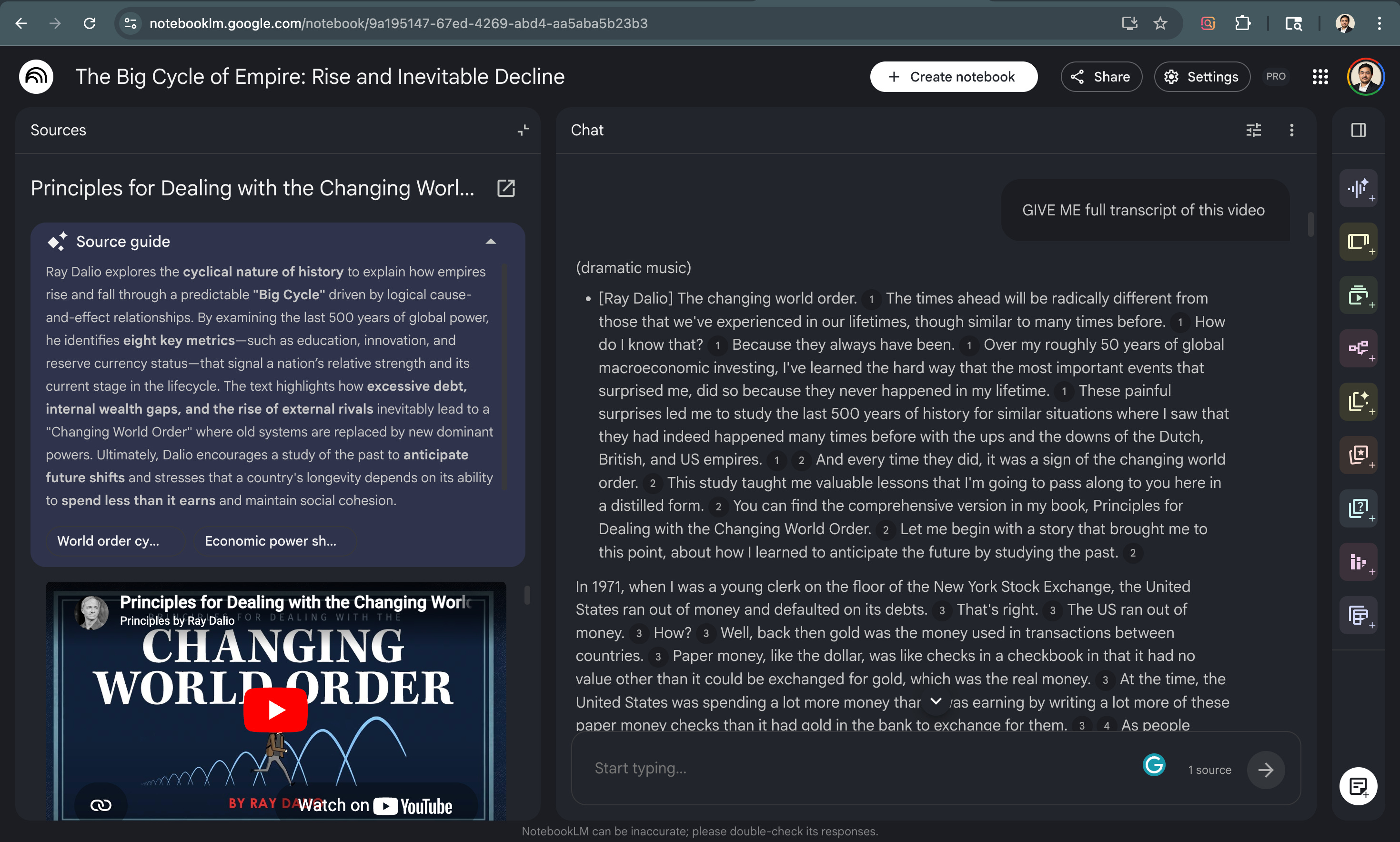Create Flashcards using the star cards icon
The width and height of the screenshot is (1400, 842).
[x=1359, y=455]
